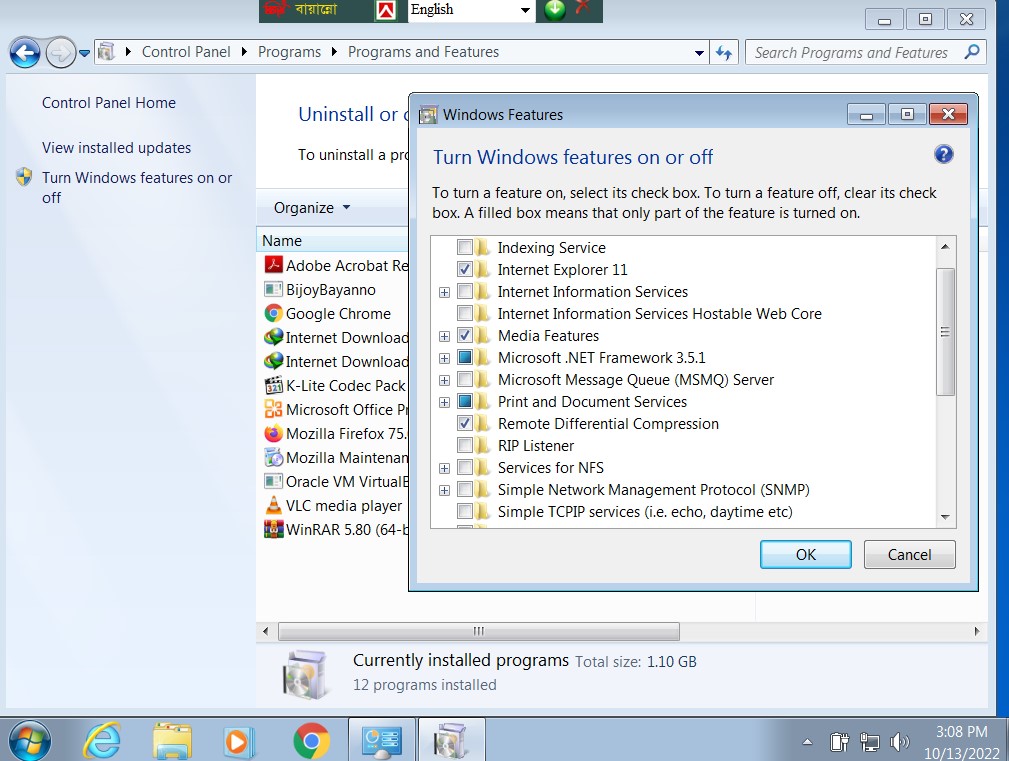1009x761 pixels.
Task: Expand Simple Network Management Protocol node
Action: pos(444,491)
